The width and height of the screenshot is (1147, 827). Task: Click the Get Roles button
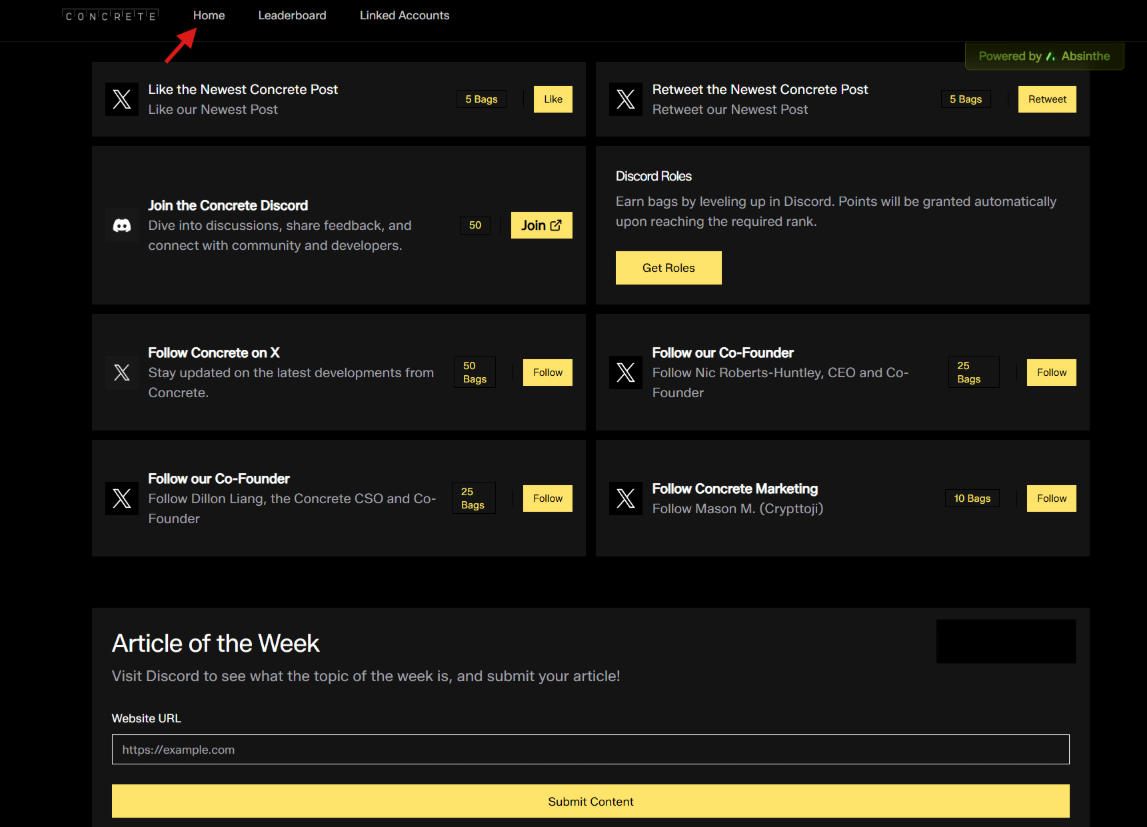(x=668, y=268)
